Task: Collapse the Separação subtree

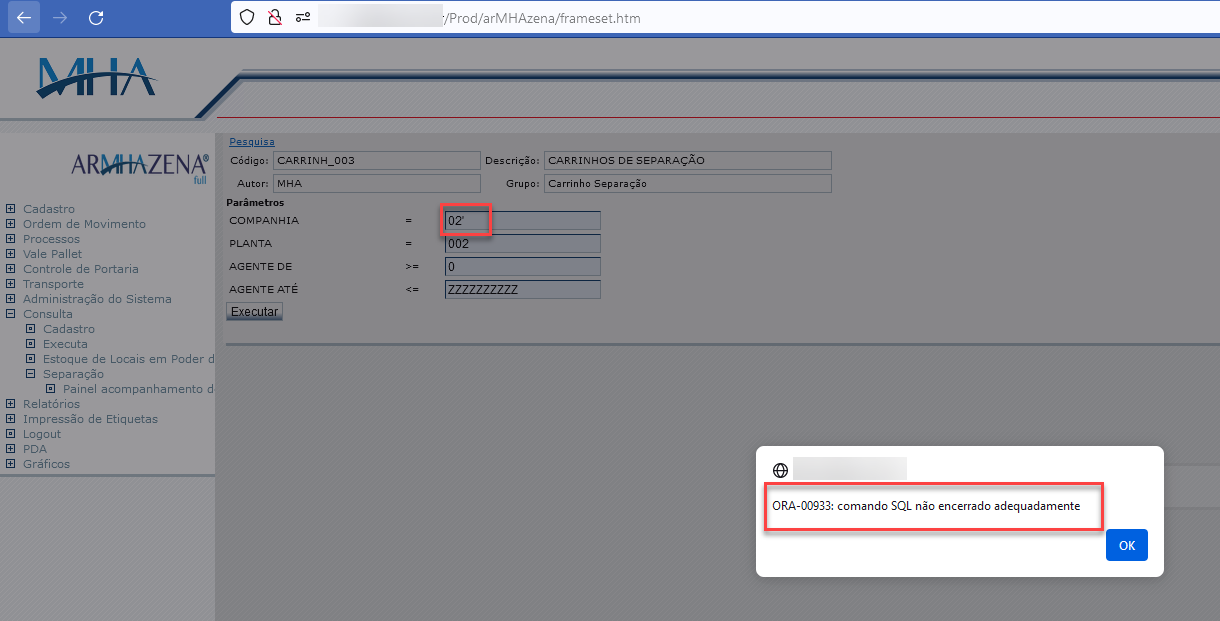Action: 30,374
